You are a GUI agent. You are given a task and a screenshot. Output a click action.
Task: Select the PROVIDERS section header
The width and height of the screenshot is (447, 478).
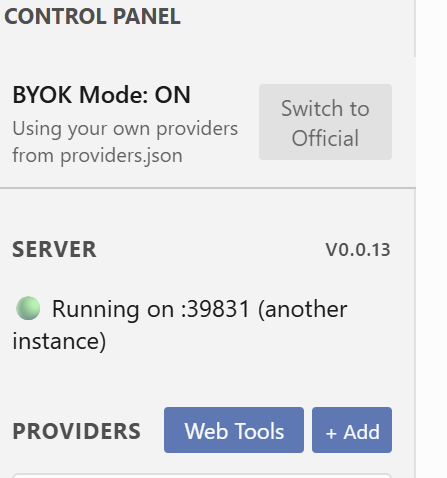(77, 431)
